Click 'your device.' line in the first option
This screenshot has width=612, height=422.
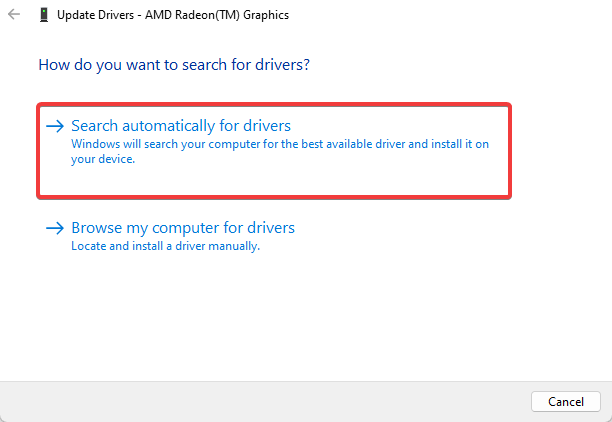pyautogui.click(x=103, y=159)
